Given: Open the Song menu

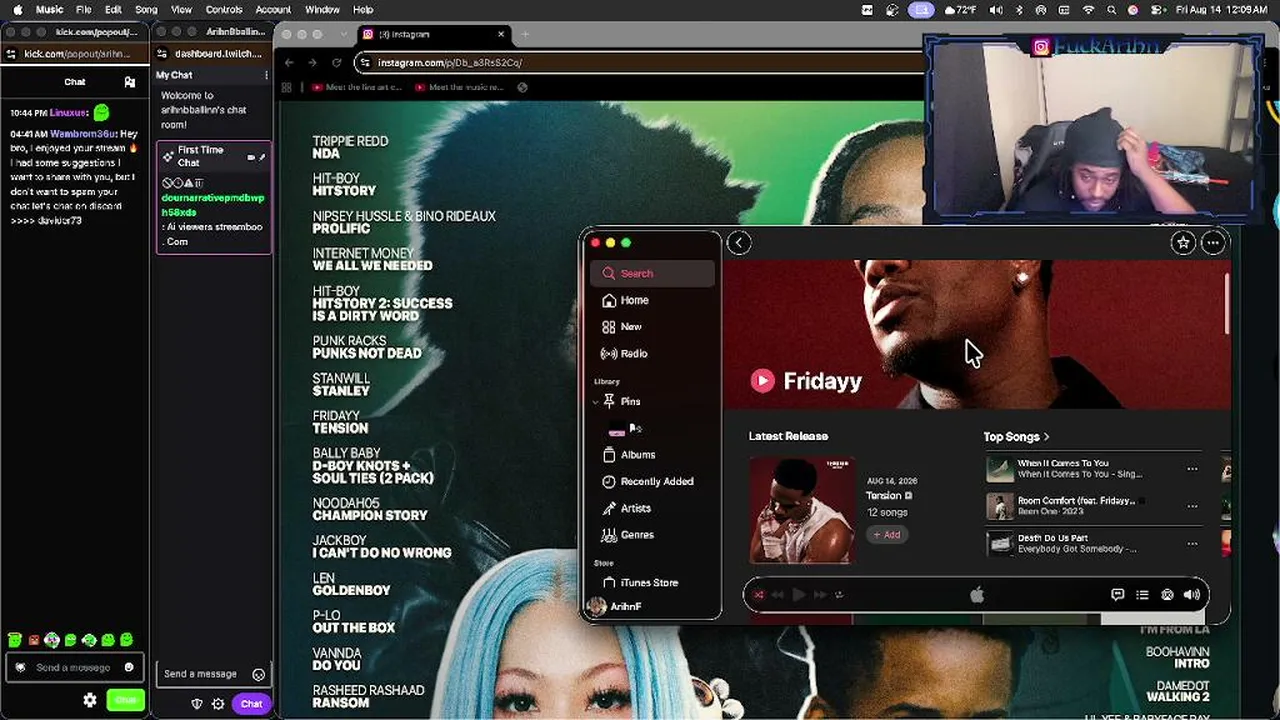Looking at the screenshot, I should click(146, 10).
